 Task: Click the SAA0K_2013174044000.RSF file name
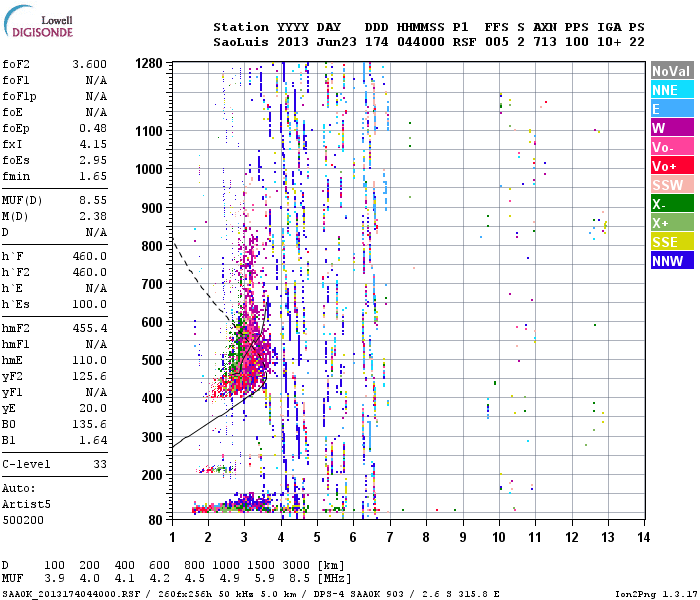[x=71, y=594]
